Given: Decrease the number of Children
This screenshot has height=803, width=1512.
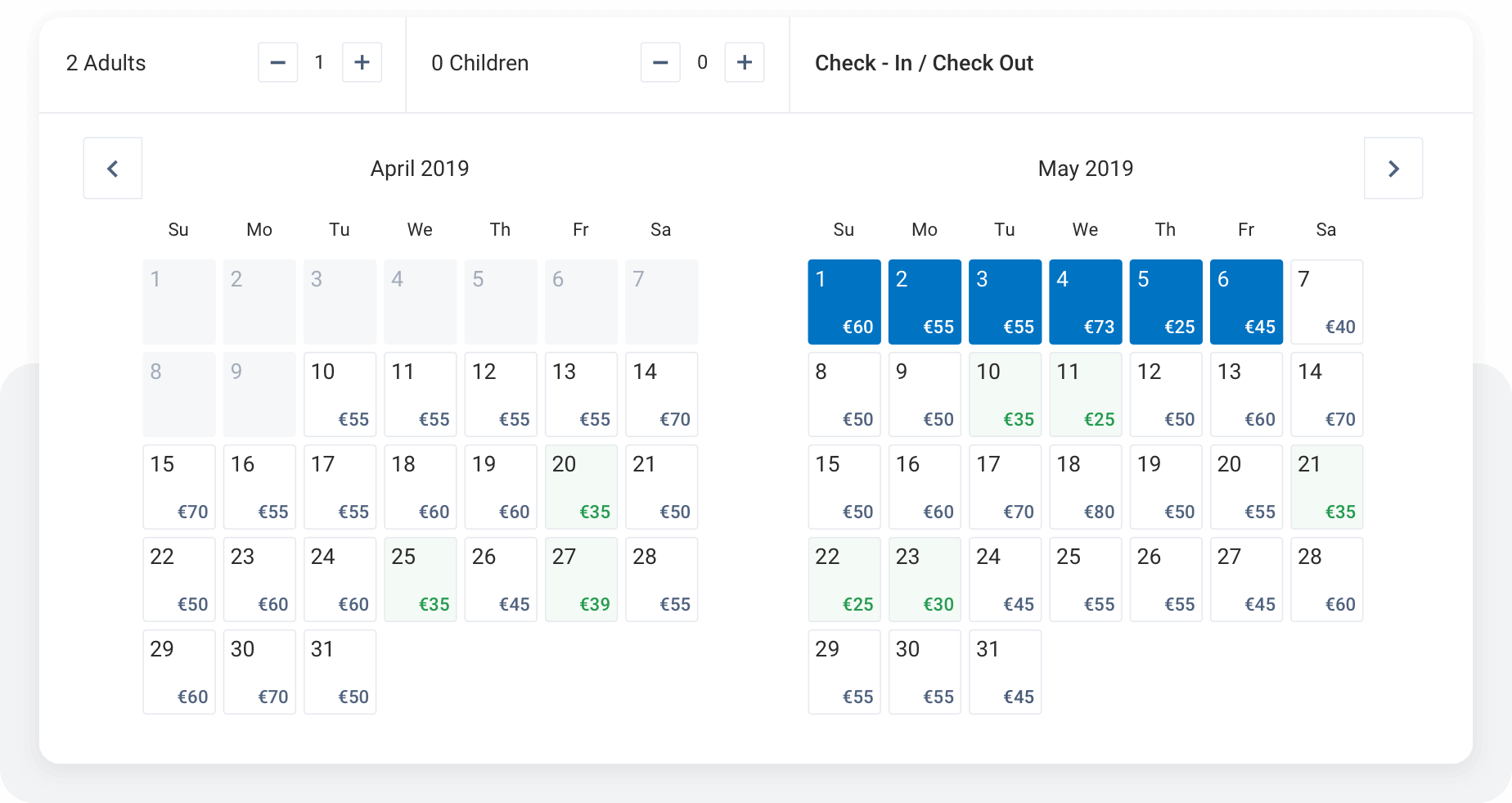Looking at the screenshot, I should point(660,61).
